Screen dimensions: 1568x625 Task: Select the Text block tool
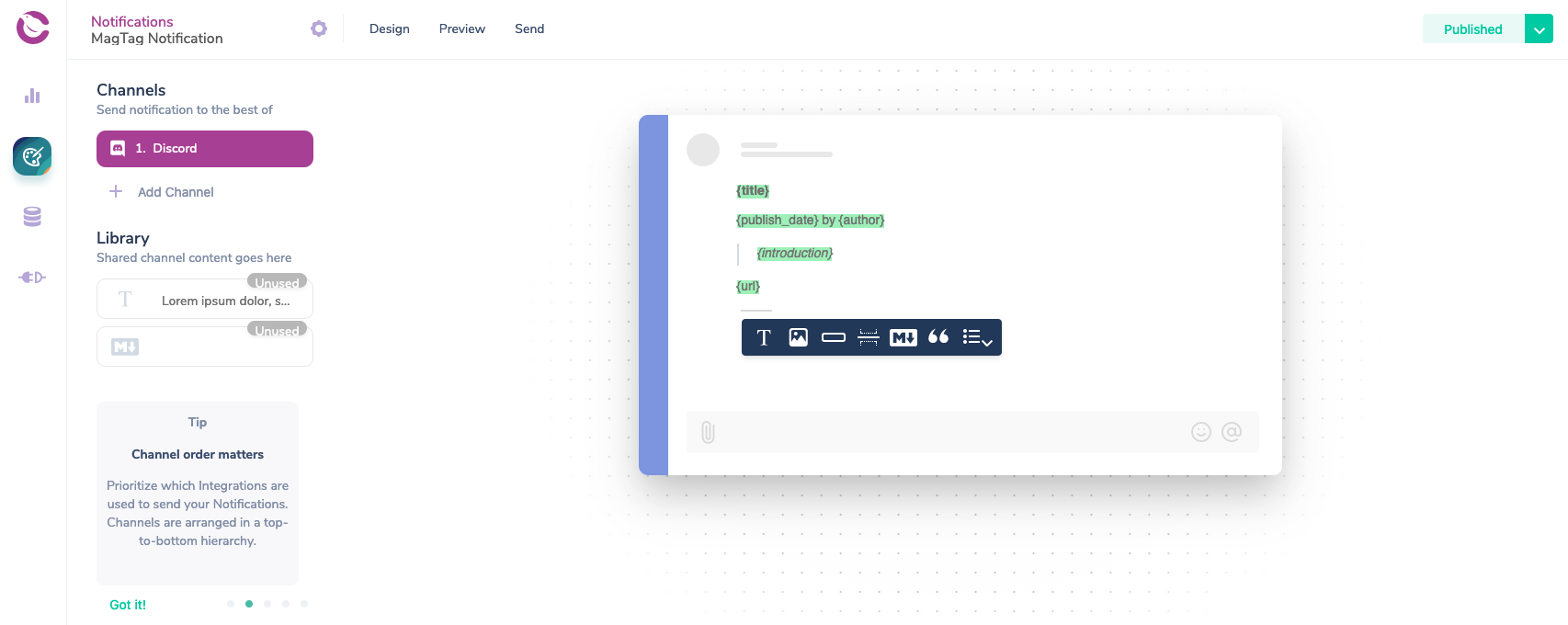[764, 337]
